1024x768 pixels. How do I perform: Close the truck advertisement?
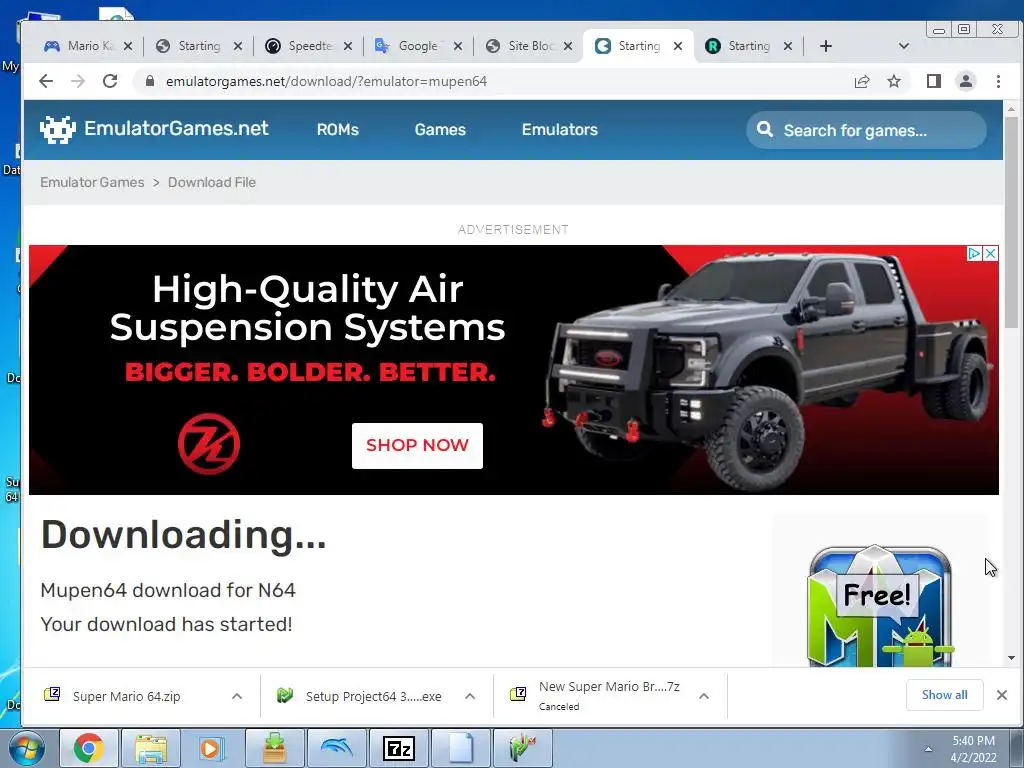[990, 253]
